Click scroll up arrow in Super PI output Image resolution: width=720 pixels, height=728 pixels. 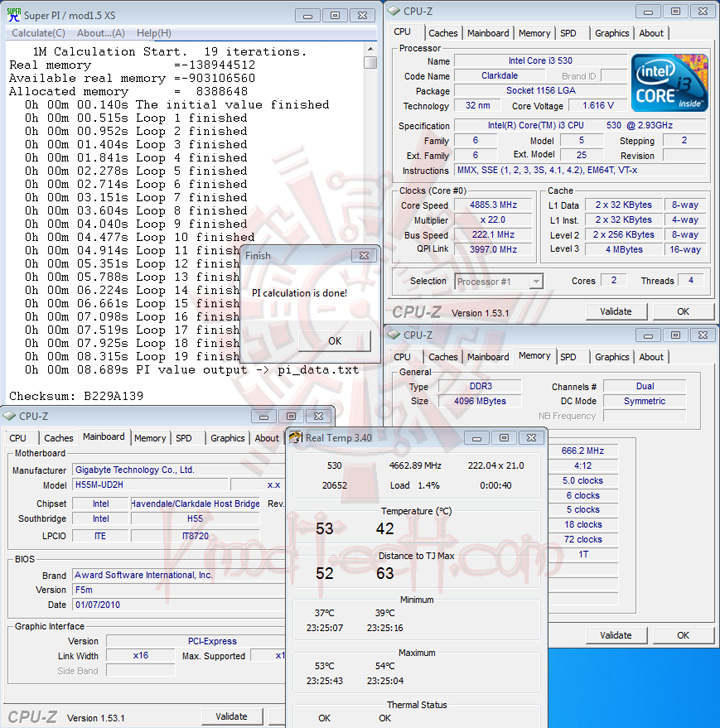[370, 49]
